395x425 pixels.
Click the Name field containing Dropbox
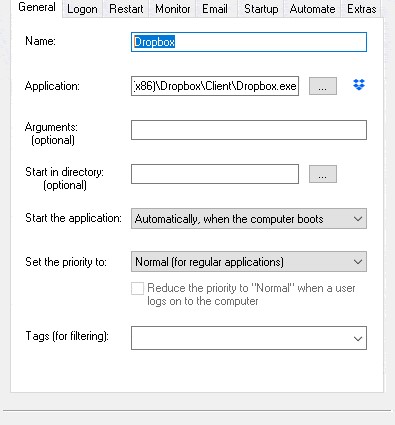[249, 42]
